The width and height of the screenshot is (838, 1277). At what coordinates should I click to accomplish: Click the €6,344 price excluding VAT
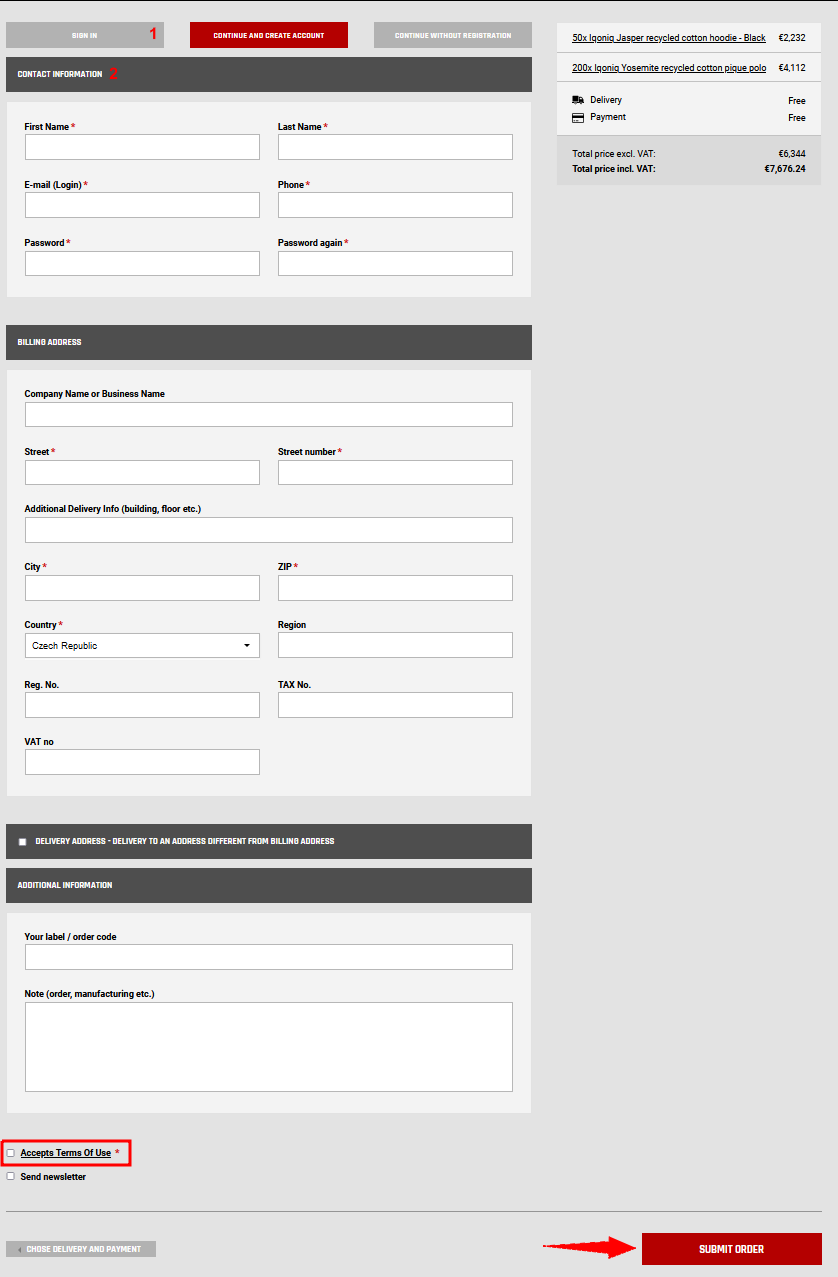792,154
